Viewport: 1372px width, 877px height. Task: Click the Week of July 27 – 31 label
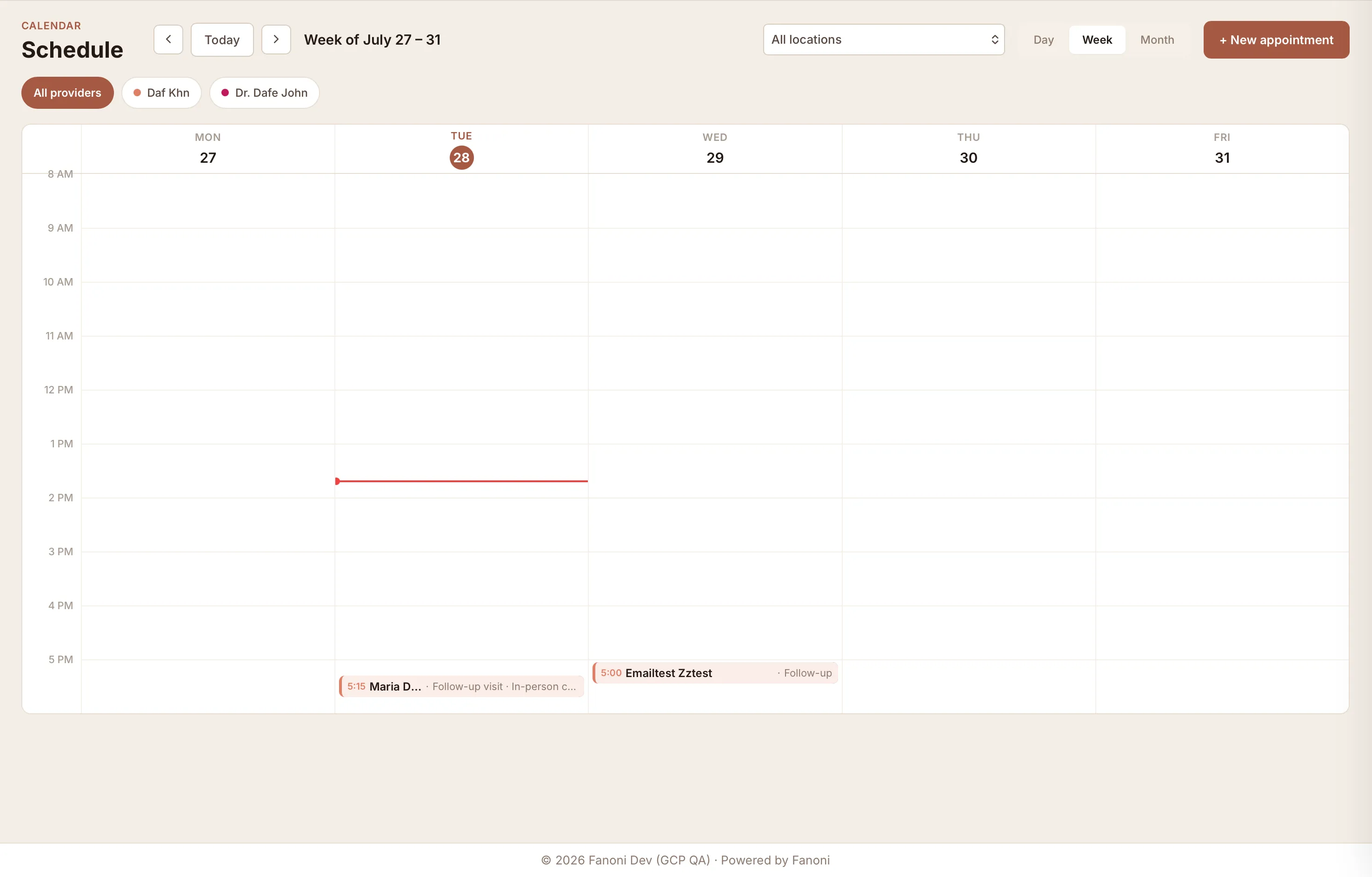pyautogui.click(x=373, y=40)
